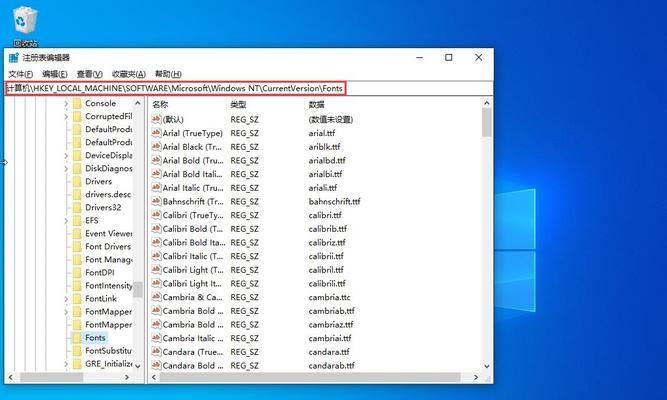Viewport: 667px width, 400px height.
Task: Click the value list vertical scrollbar thumb
Action: click(487, 122)
